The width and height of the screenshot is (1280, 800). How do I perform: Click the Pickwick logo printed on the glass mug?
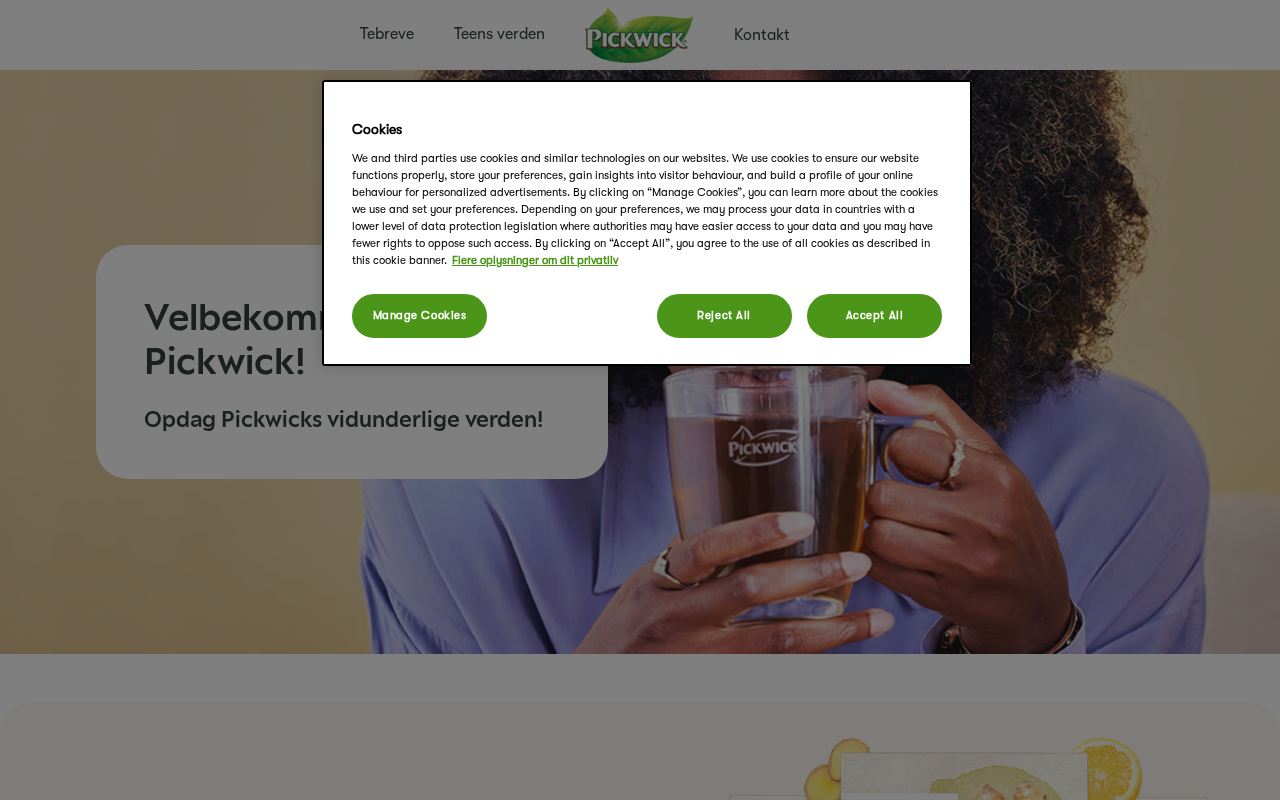coord(762,446)
